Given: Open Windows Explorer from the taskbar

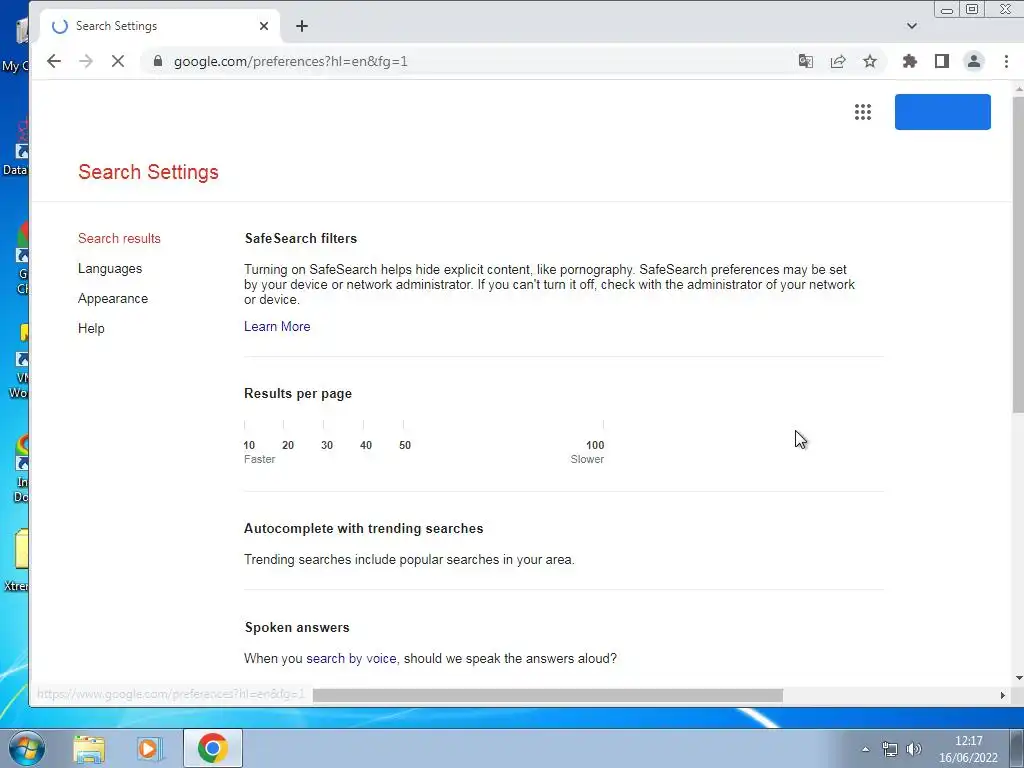Looking at the screenshot, I should tap(89, 748).
